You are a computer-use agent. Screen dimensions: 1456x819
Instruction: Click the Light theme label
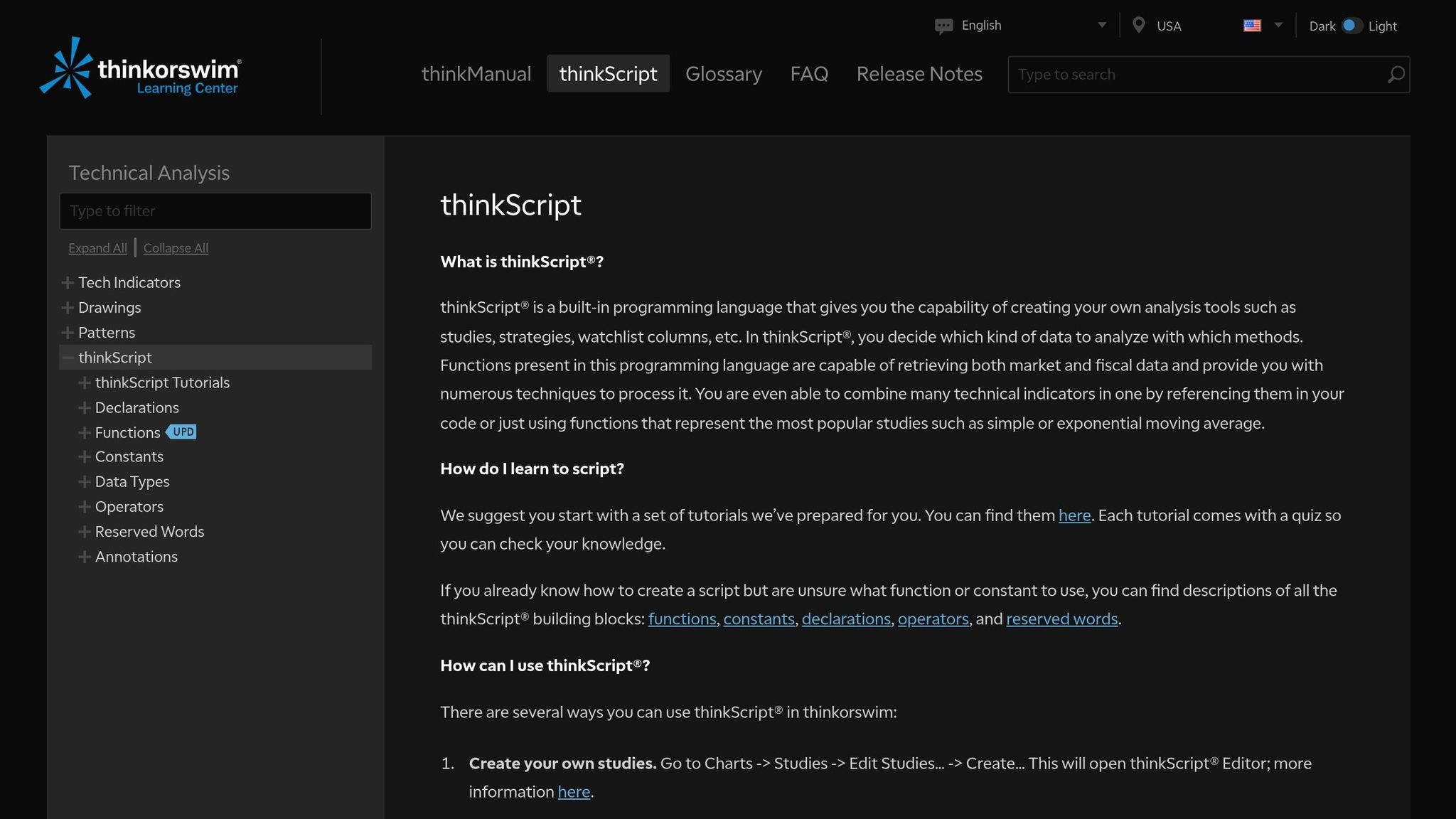point(1382,26)
